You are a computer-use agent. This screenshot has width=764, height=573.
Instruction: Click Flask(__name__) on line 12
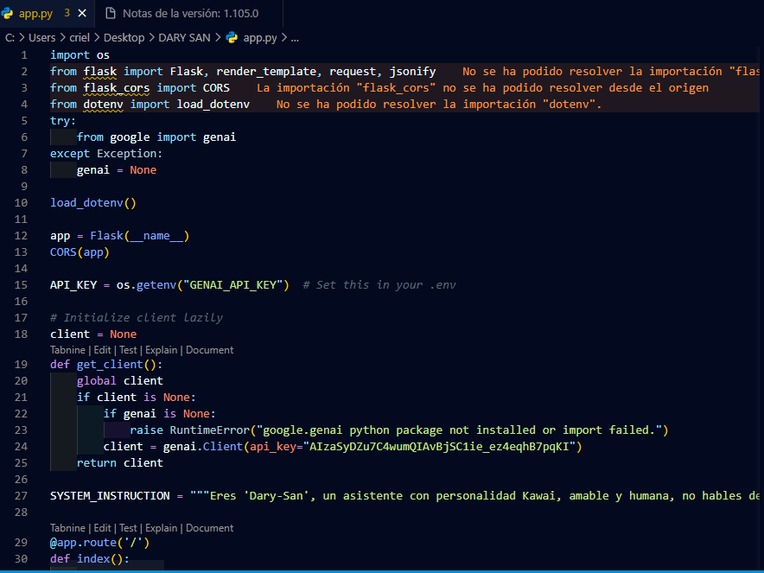139,236
